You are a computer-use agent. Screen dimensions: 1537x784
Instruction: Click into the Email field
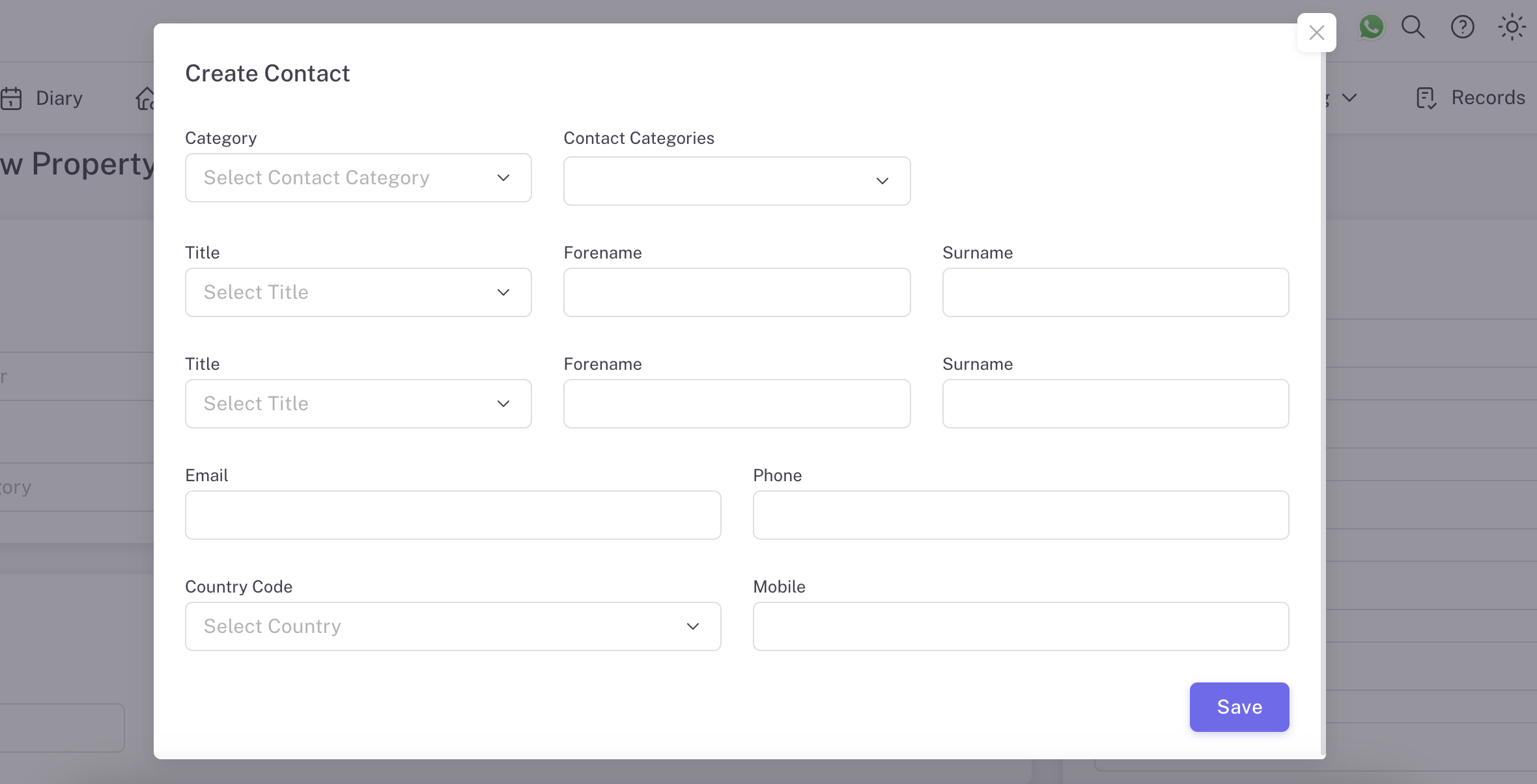pyautogui.click(x=453, y=515)
